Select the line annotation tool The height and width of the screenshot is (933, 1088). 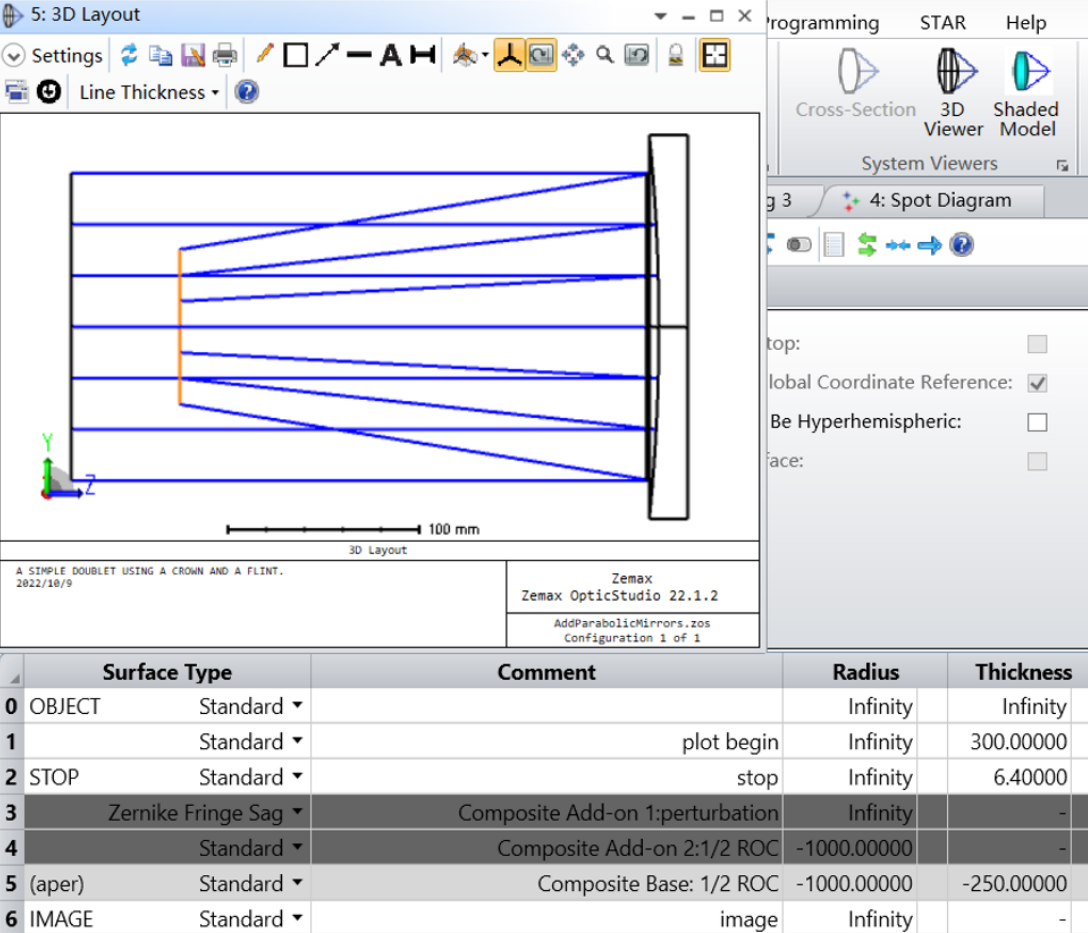point(359,55)
